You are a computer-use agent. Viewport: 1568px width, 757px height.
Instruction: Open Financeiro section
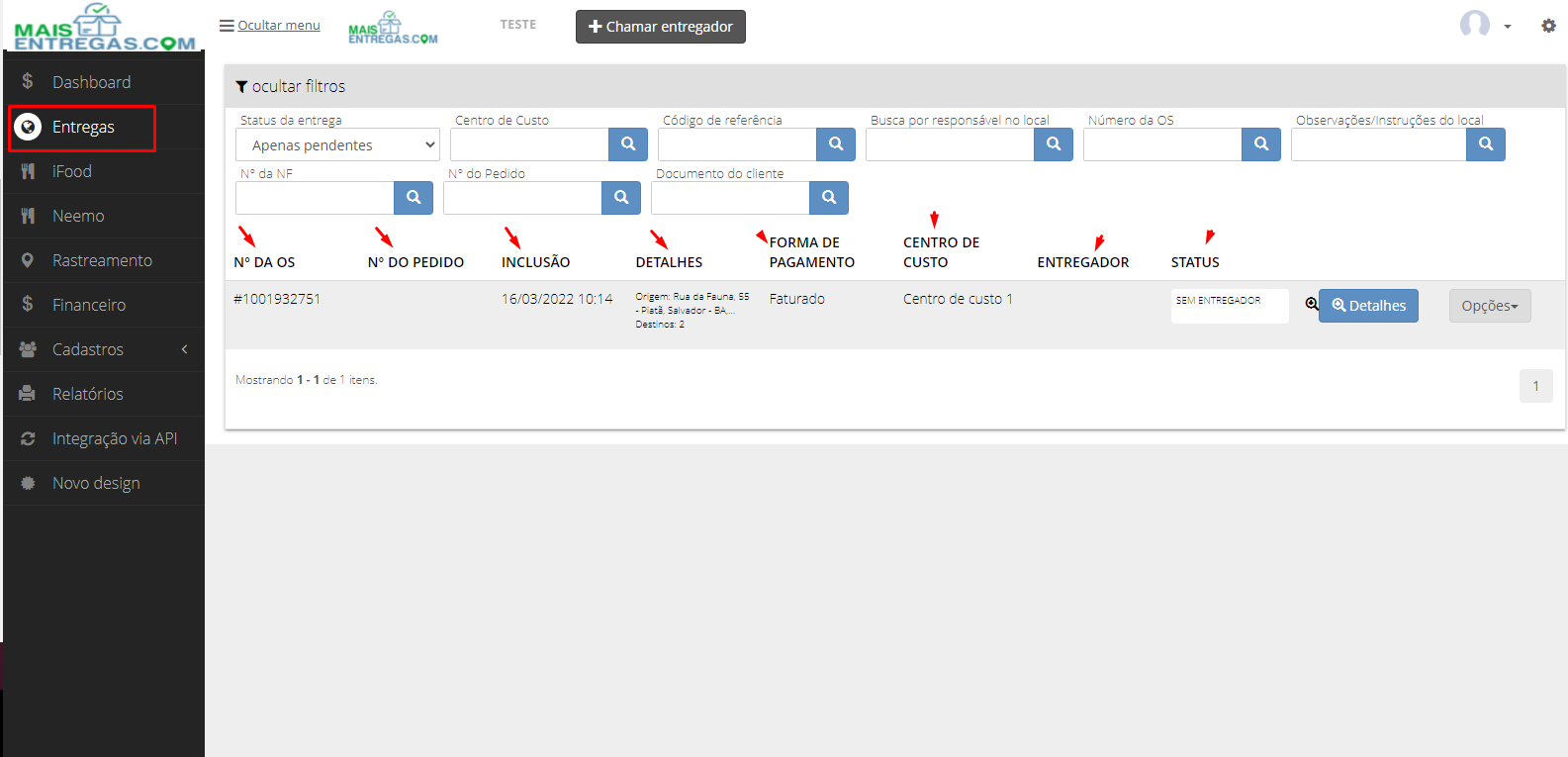pos(104,305)
